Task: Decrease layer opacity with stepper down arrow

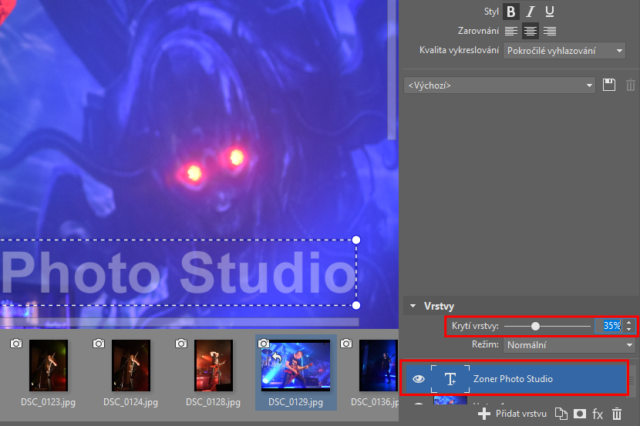Action: 629,329
